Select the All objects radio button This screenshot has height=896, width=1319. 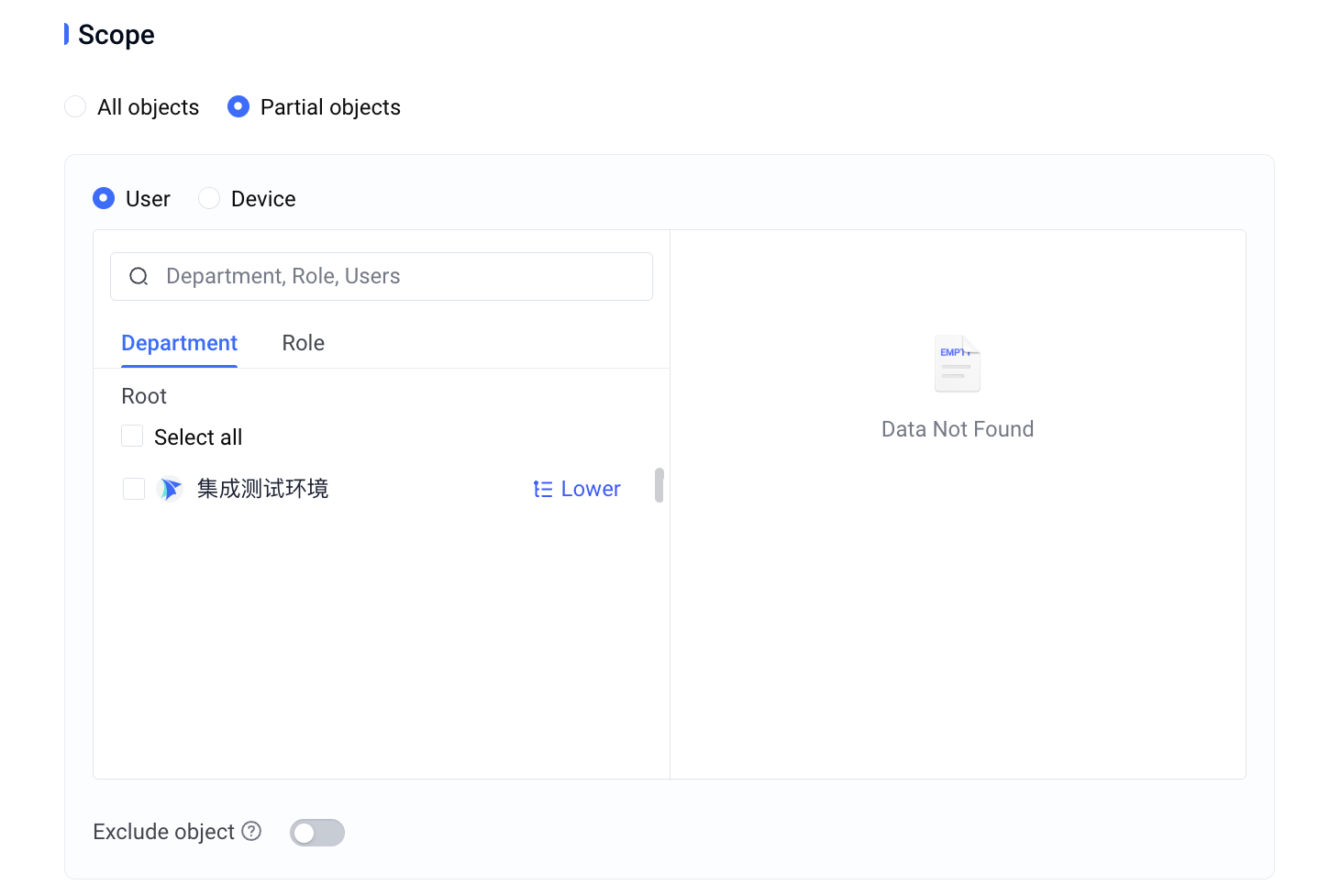point(75,106)
